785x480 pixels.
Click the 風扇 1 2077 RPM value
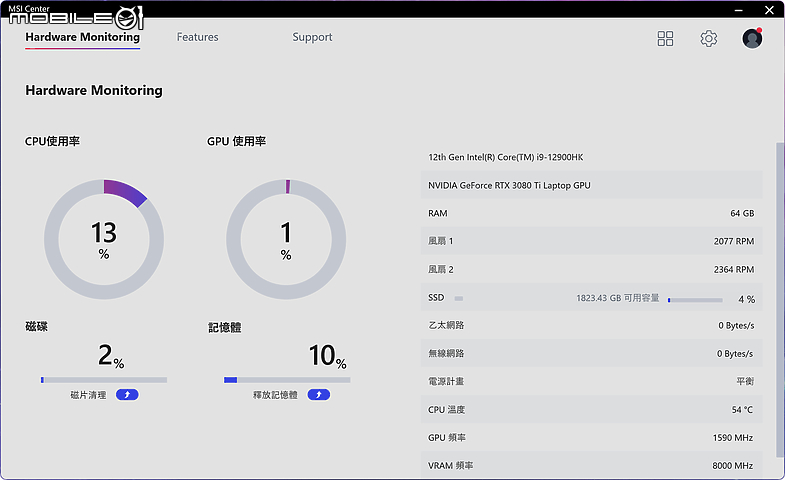[733, 241]
